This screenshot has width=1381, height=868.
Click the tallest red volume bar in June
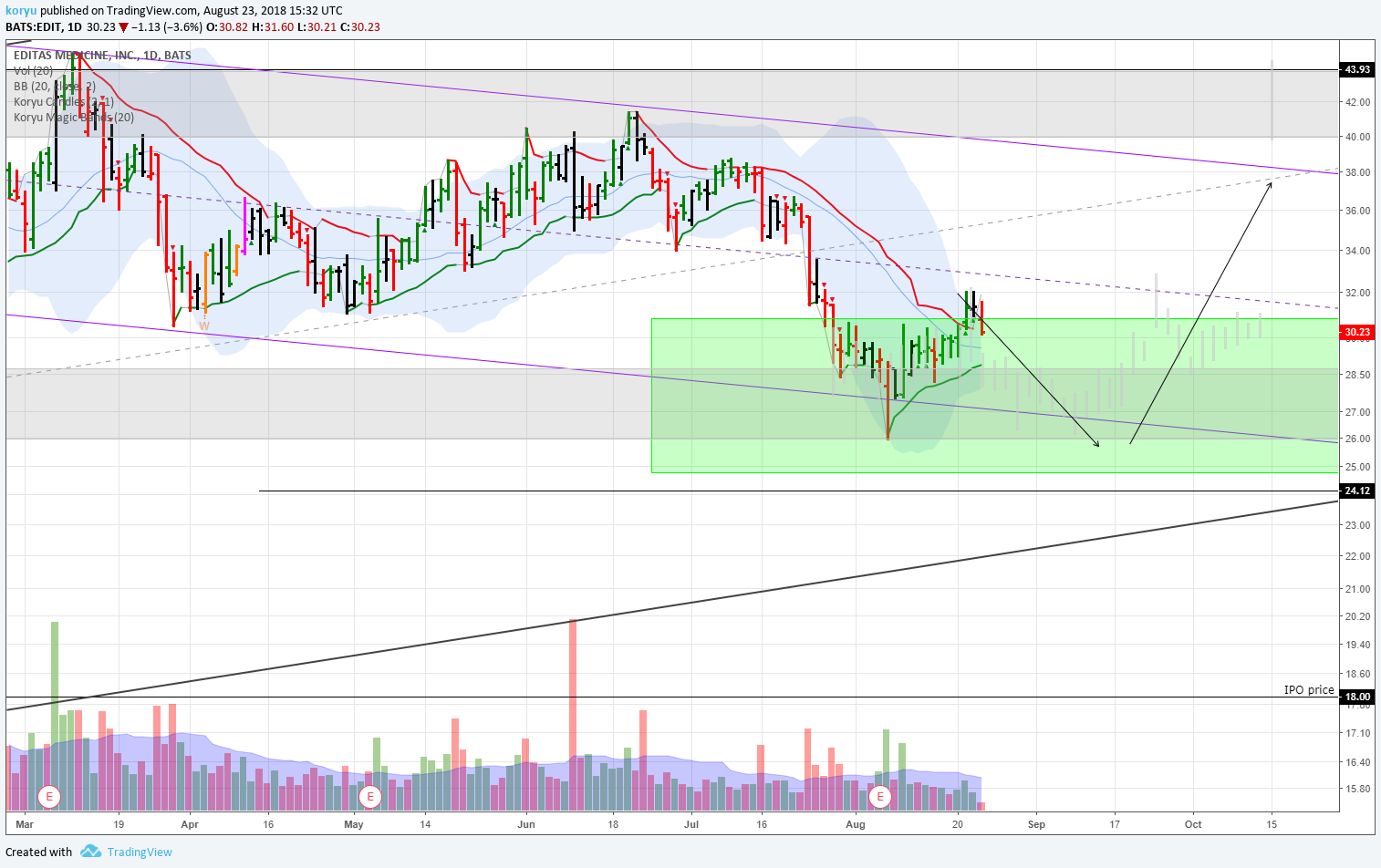point(573,715)
